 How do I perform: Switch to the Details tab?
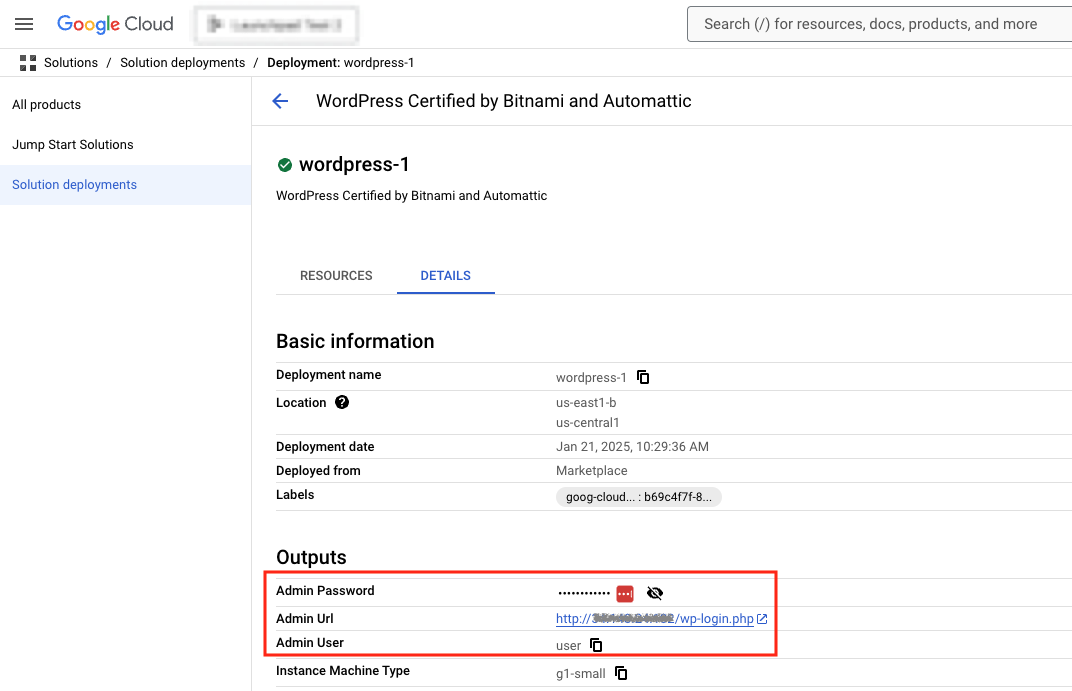[x=446, y=275]
